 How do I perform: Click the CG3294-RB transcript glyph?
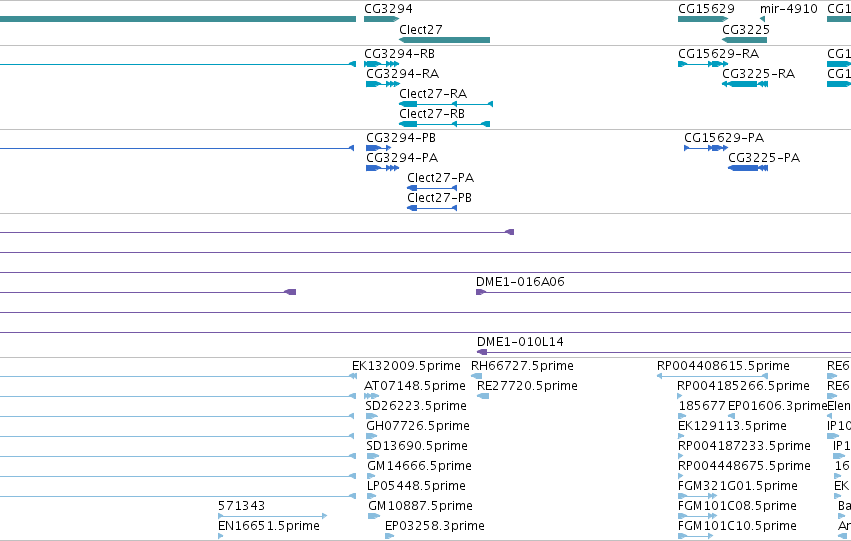(x=382, y=64)
